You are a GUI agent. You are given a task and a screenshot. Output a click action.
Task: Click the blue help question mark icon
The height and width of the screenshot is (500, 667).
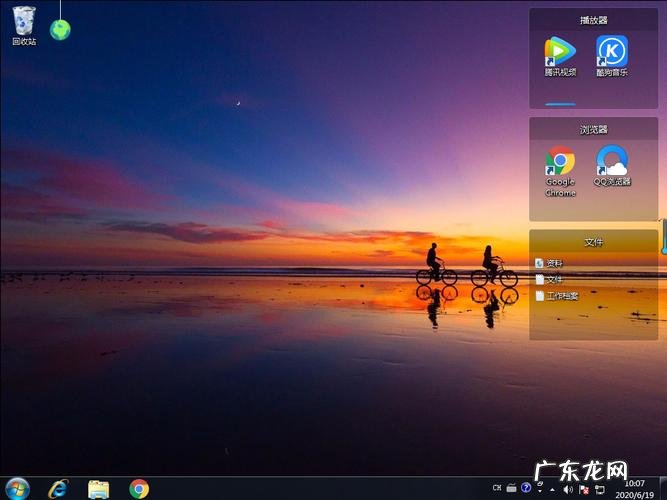(526, 487)
